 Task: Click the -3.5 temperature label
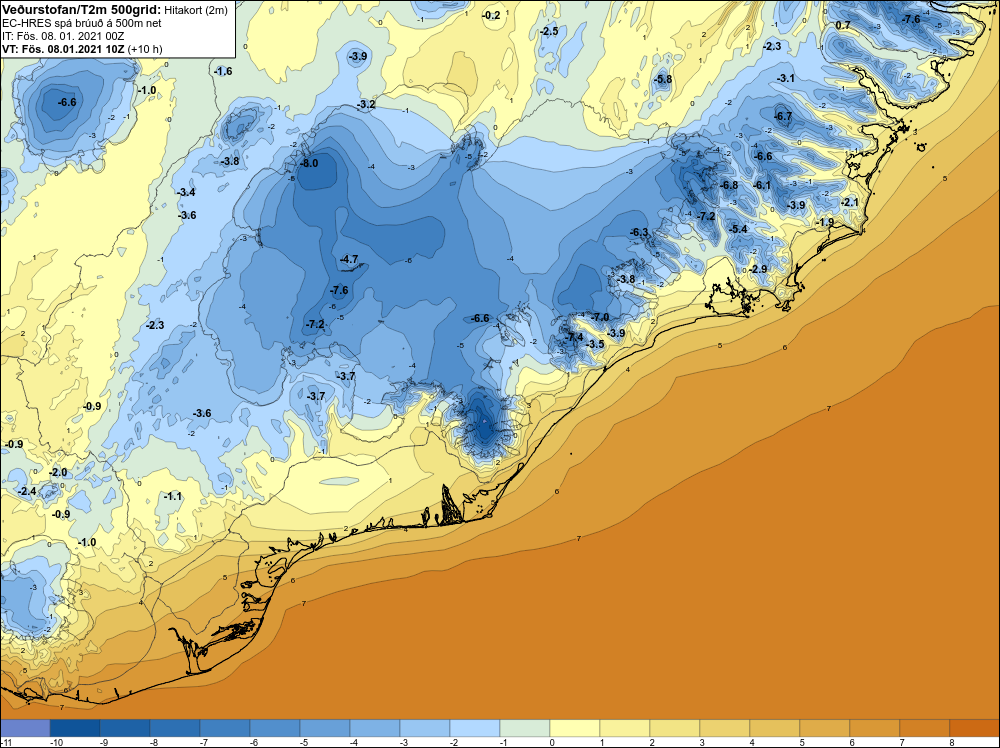(x=594, y=344)
